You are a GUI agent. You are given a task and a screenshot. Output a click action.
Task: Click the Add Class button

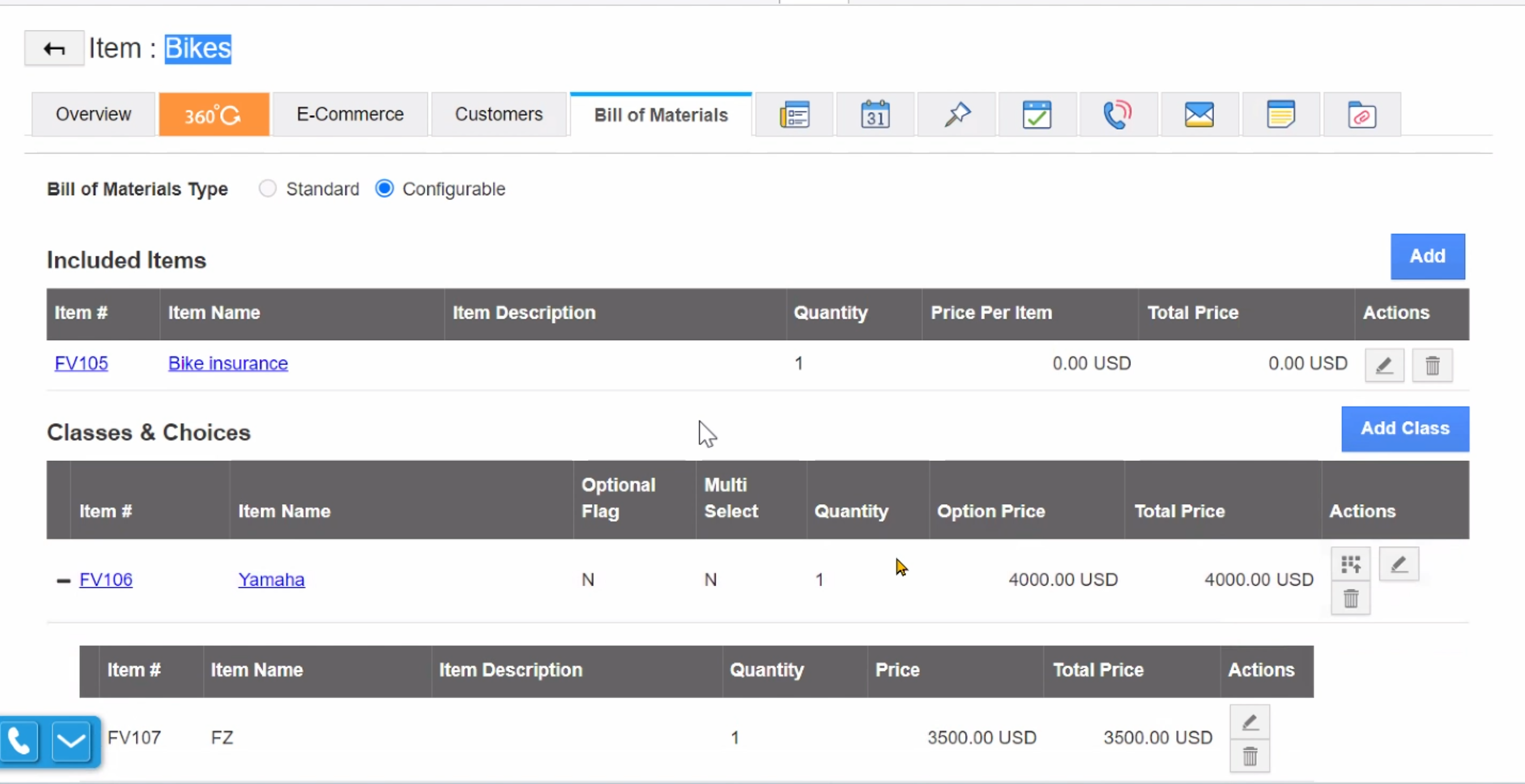click(1404, 428)
